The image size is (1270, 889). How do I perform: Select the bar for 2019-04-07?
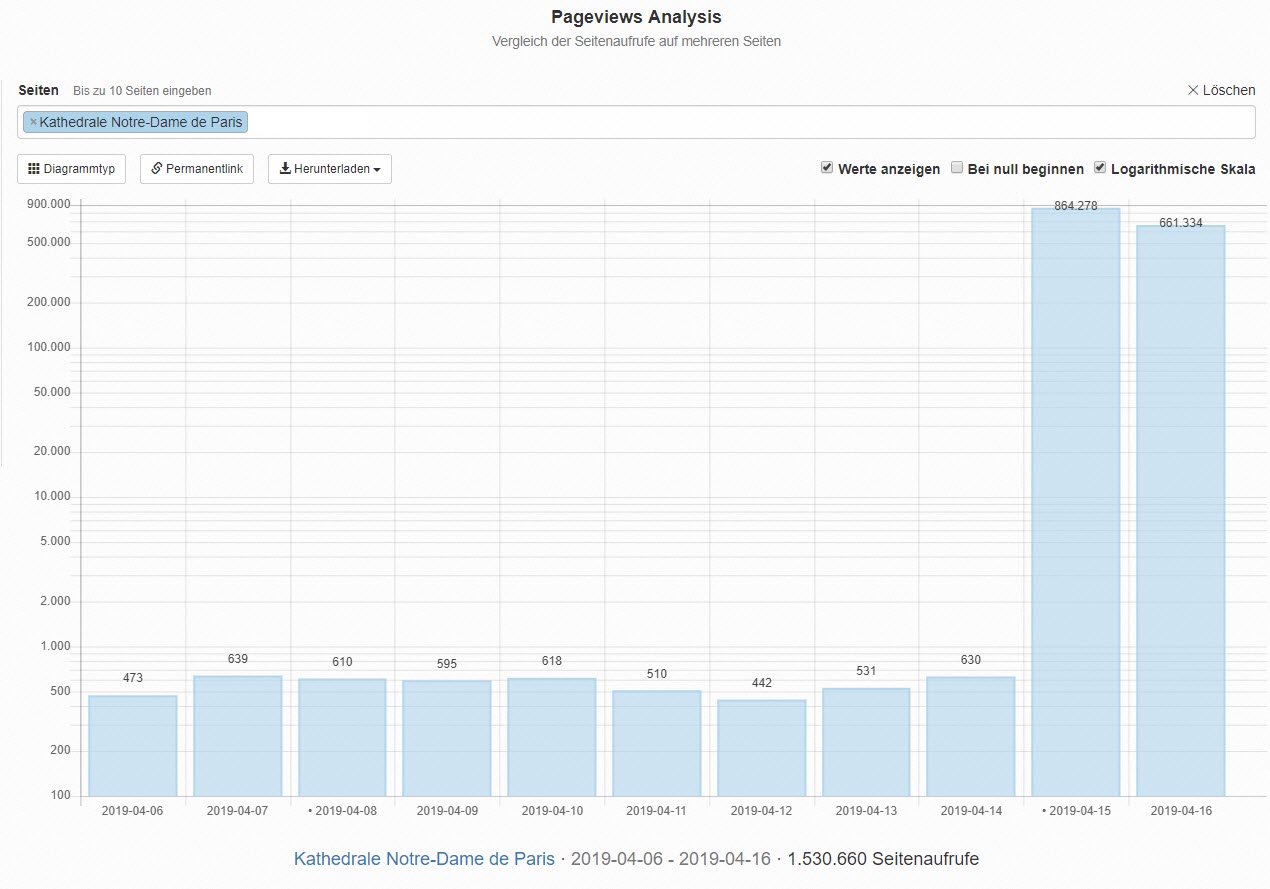[x=237, y=736]
